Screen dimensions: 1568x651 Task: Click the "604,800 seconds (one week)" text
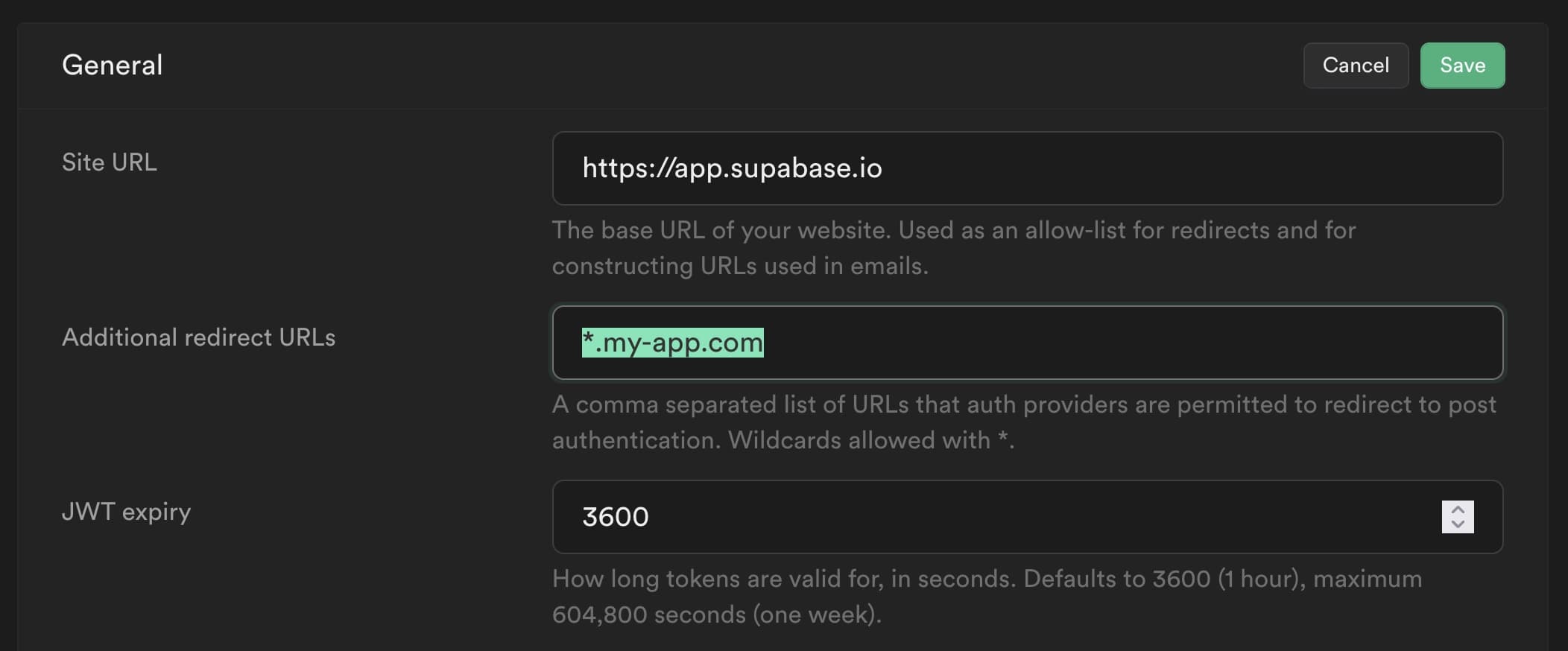(x=716, y=615)
